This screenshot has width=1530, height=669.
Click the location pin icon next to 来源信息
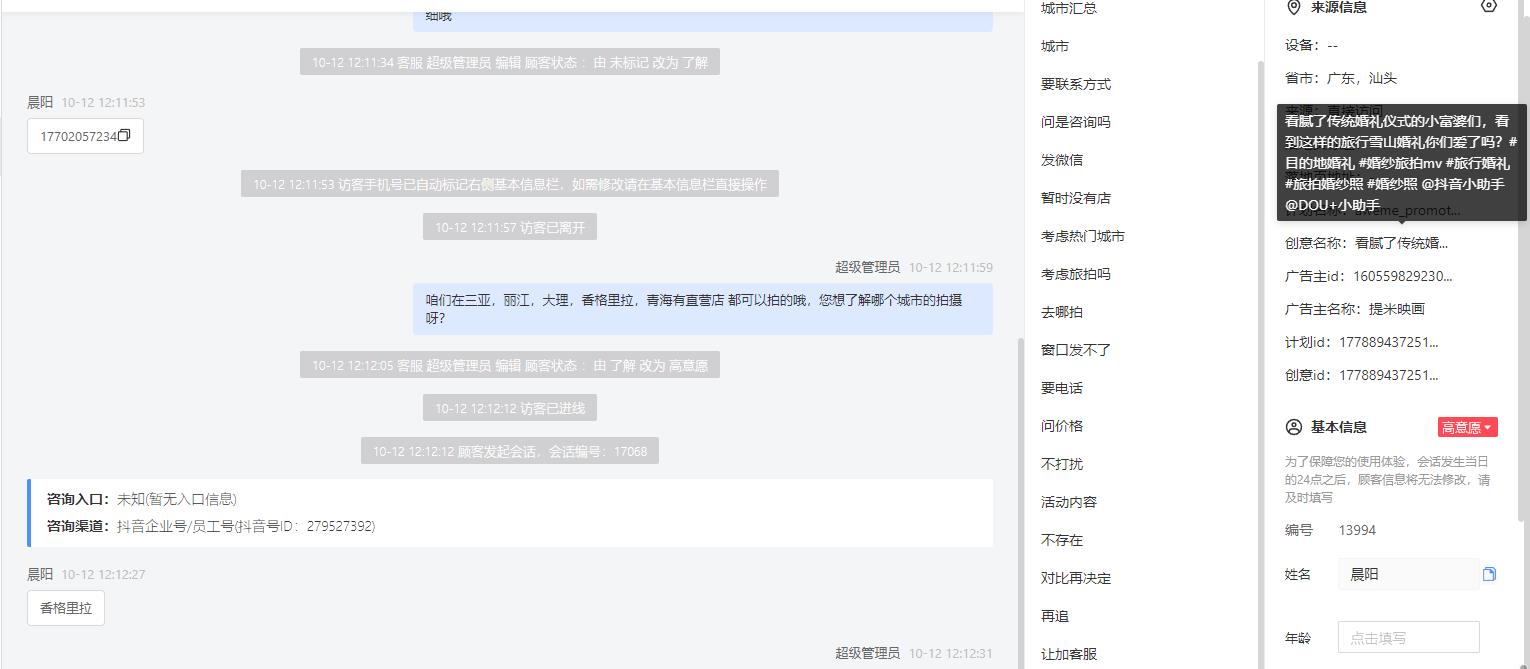[x=1293, y=7]
